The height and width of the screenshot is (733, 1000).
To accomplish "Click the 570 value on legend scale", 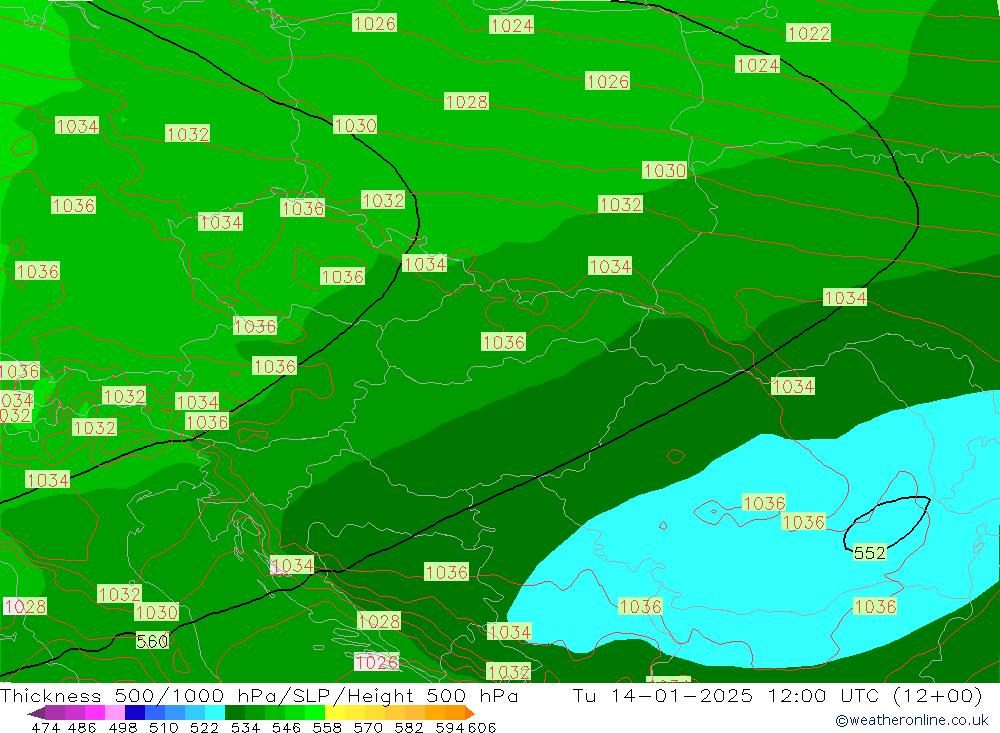I will [x=369, y=727].
